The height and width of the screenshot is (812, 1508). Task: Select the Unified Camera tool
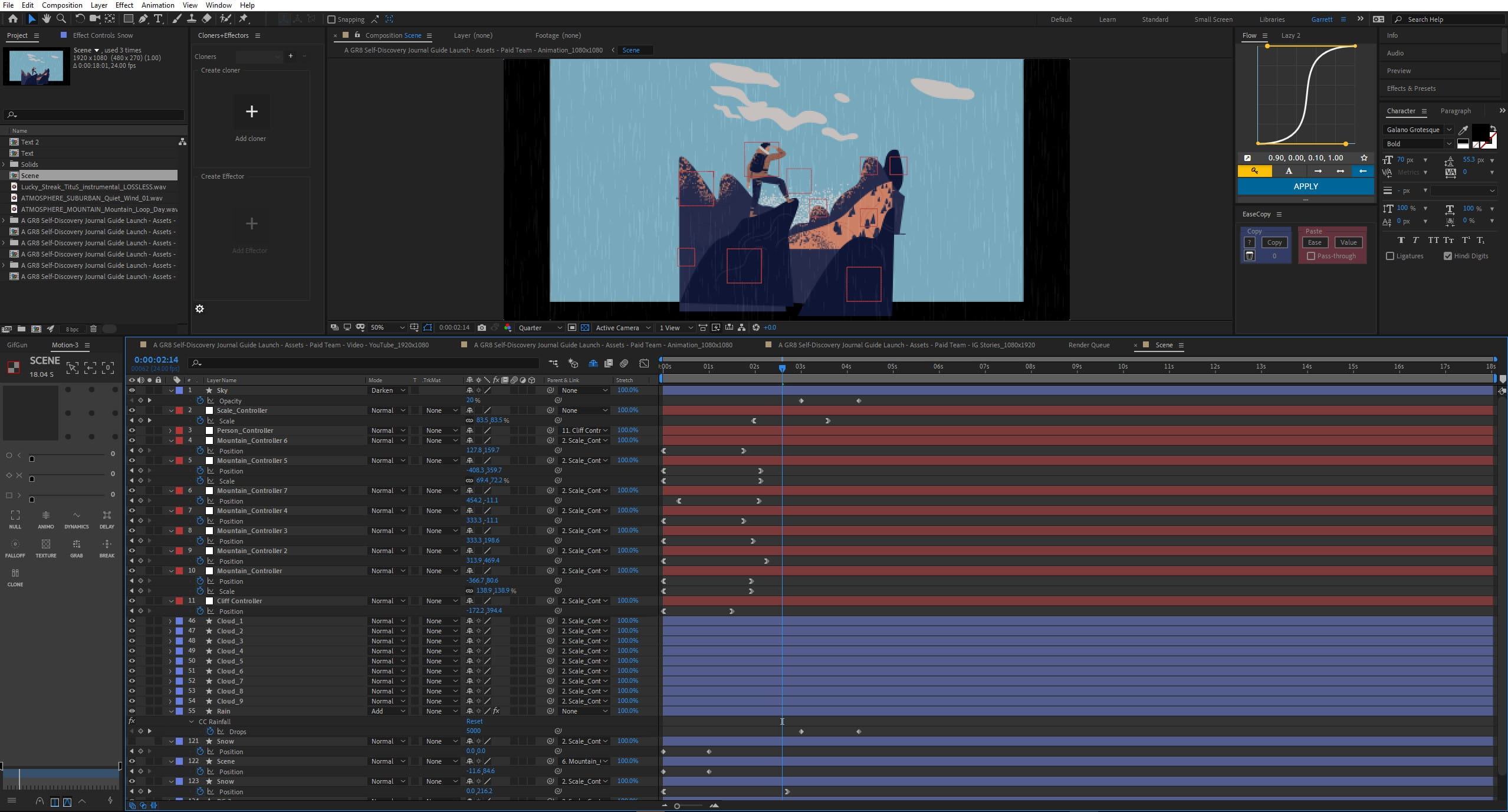pos(94,19)
